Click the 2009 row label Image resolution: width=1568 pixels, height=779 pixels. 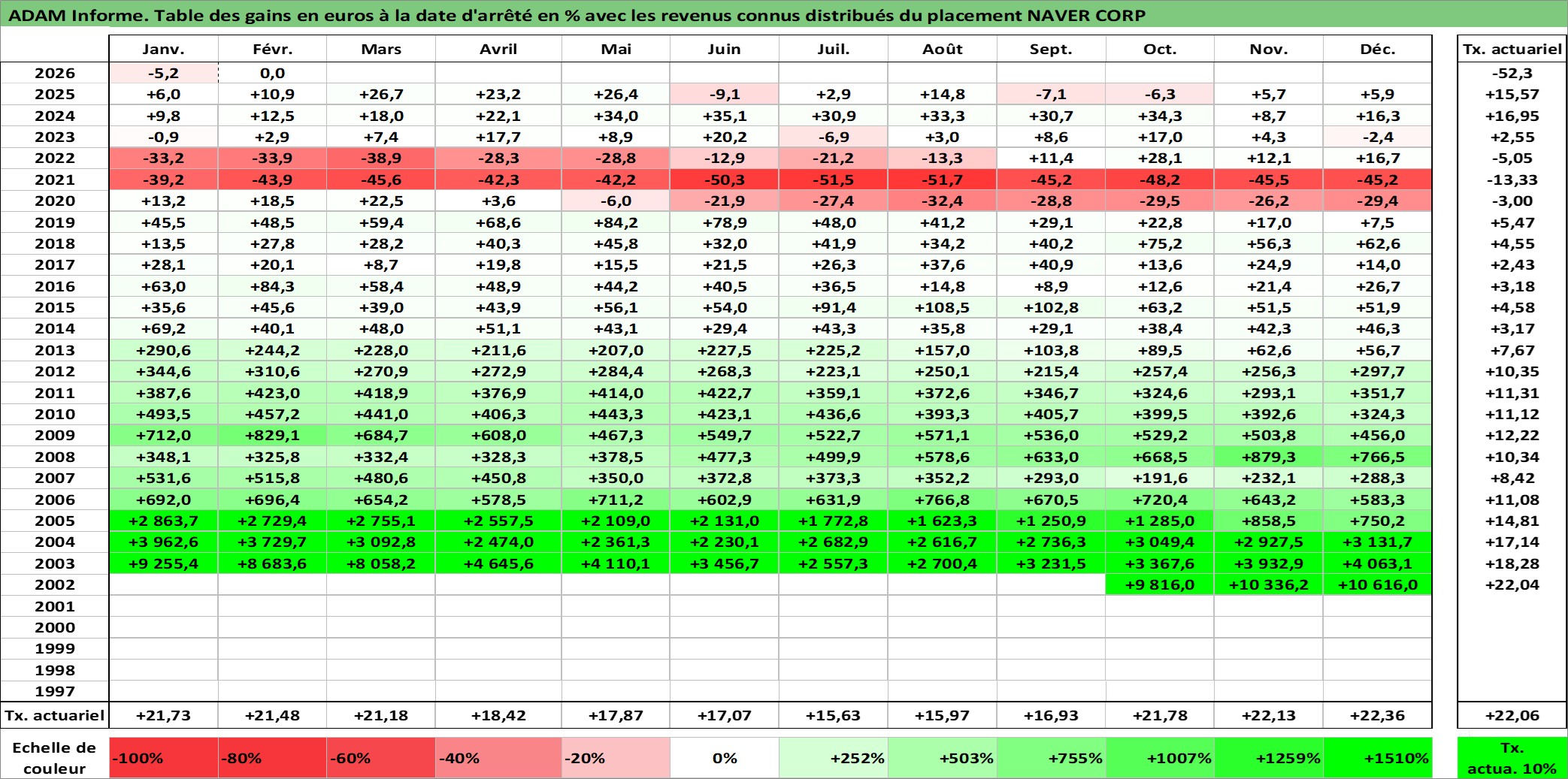click(x=55, y=435)
